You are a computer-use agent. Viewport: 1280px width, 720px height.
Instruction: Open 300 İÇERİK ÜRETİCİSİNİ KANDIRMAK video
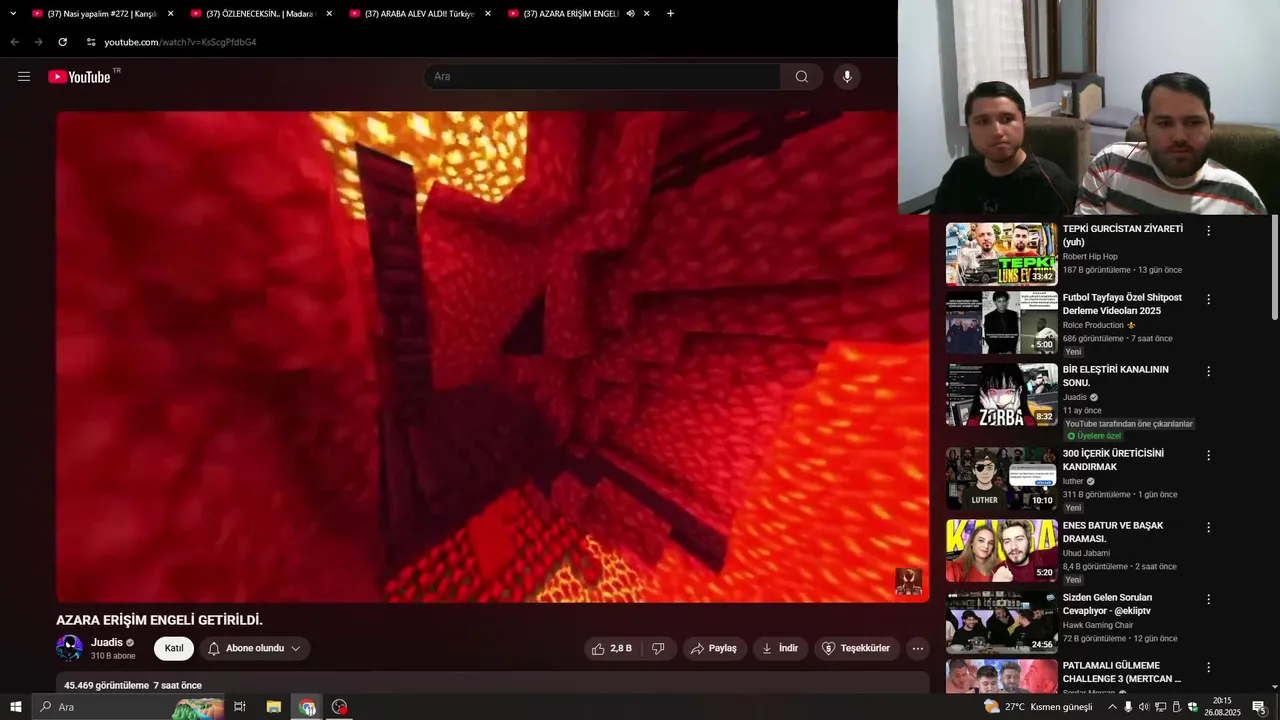[1113, 460]
